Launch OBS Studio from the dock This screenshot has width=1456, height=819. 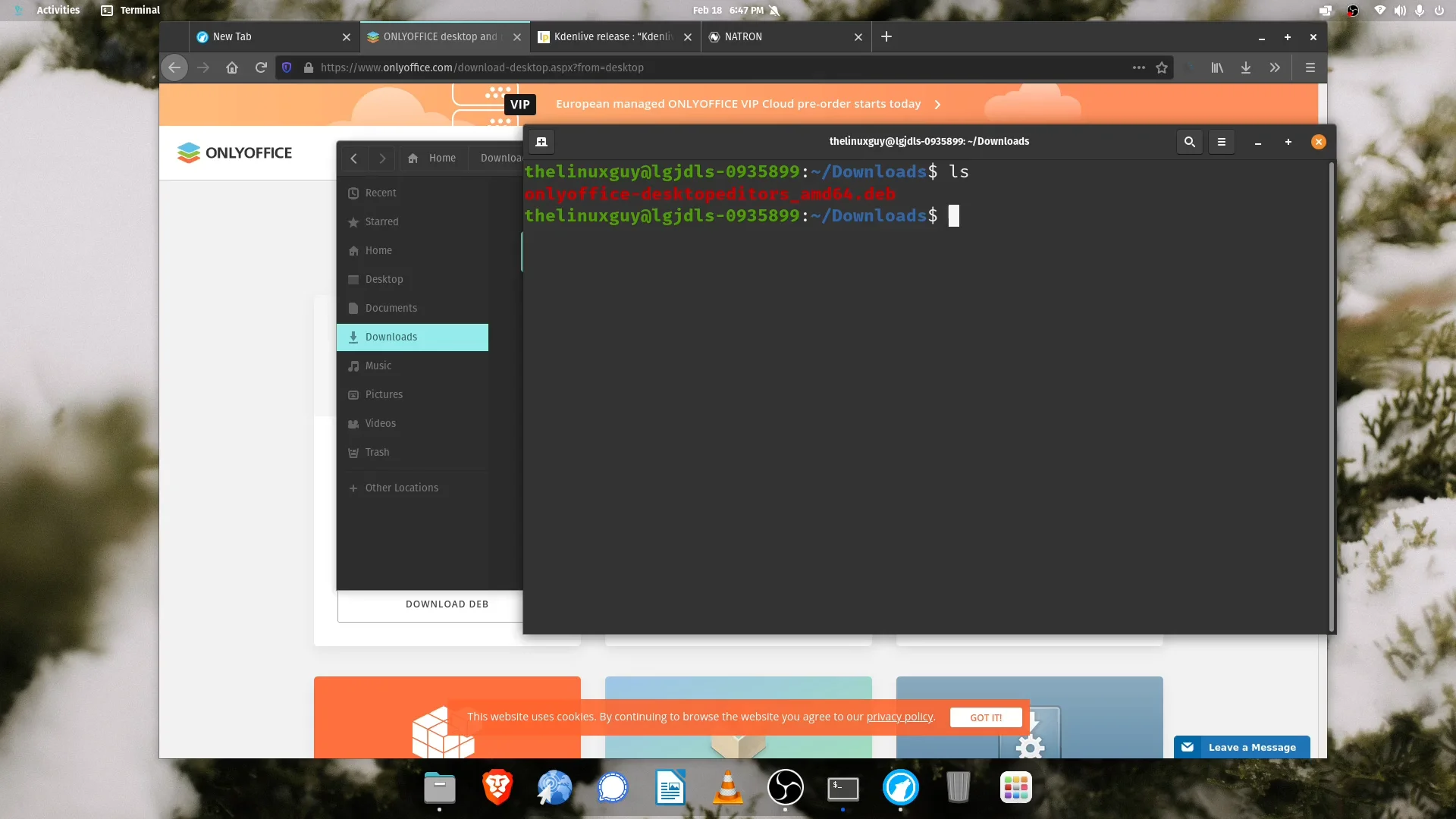pyautogui.click(x=786, y=788)
